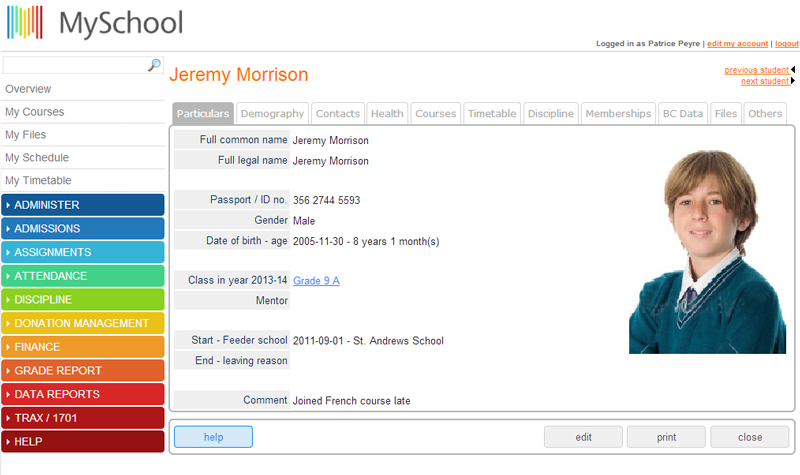Click the edit my account link
800x475 pixels.
pos(737,43)
